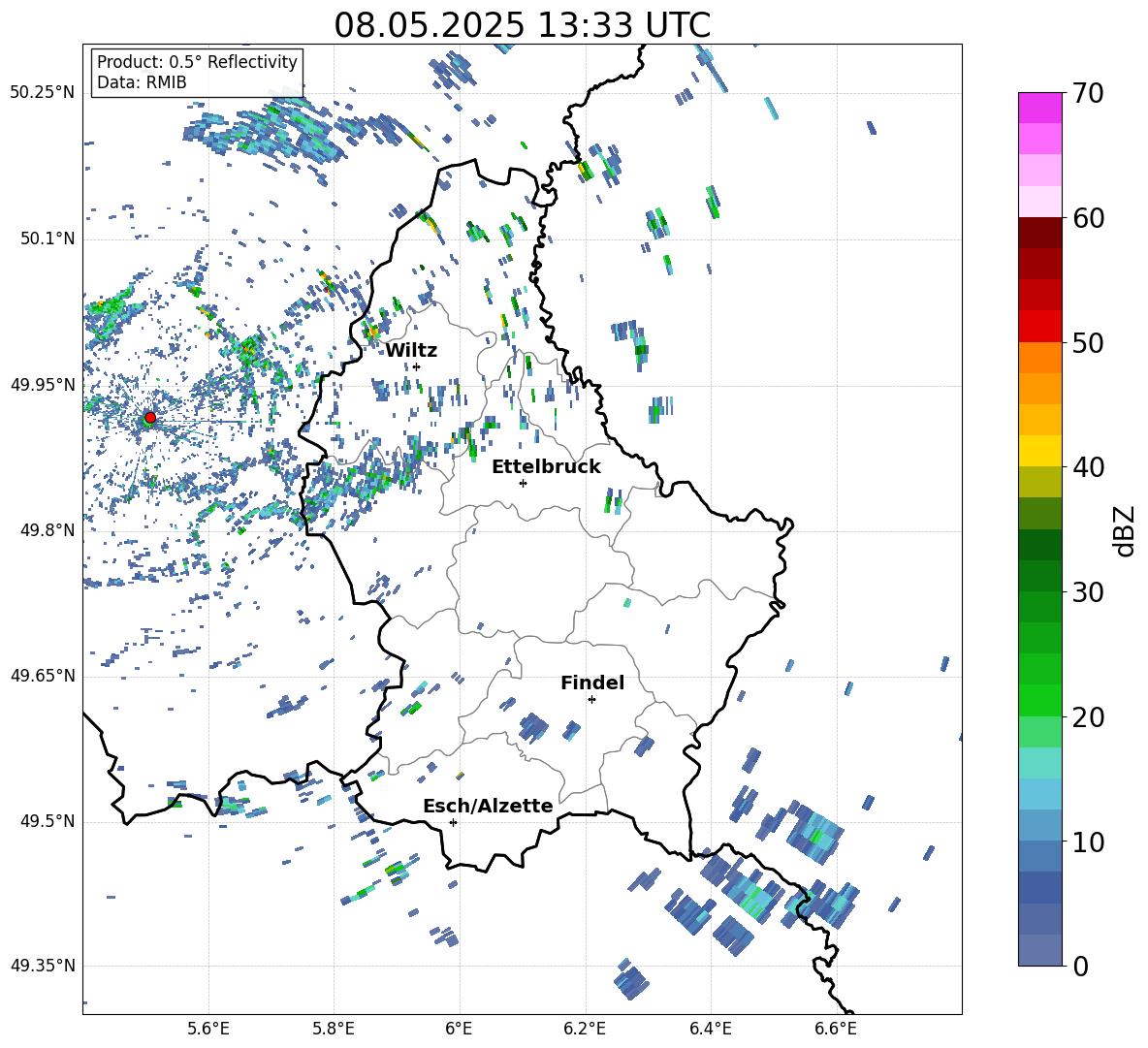Click the 30 value on colorbar
The image size is (1148, 1048).
[1088, 591]
